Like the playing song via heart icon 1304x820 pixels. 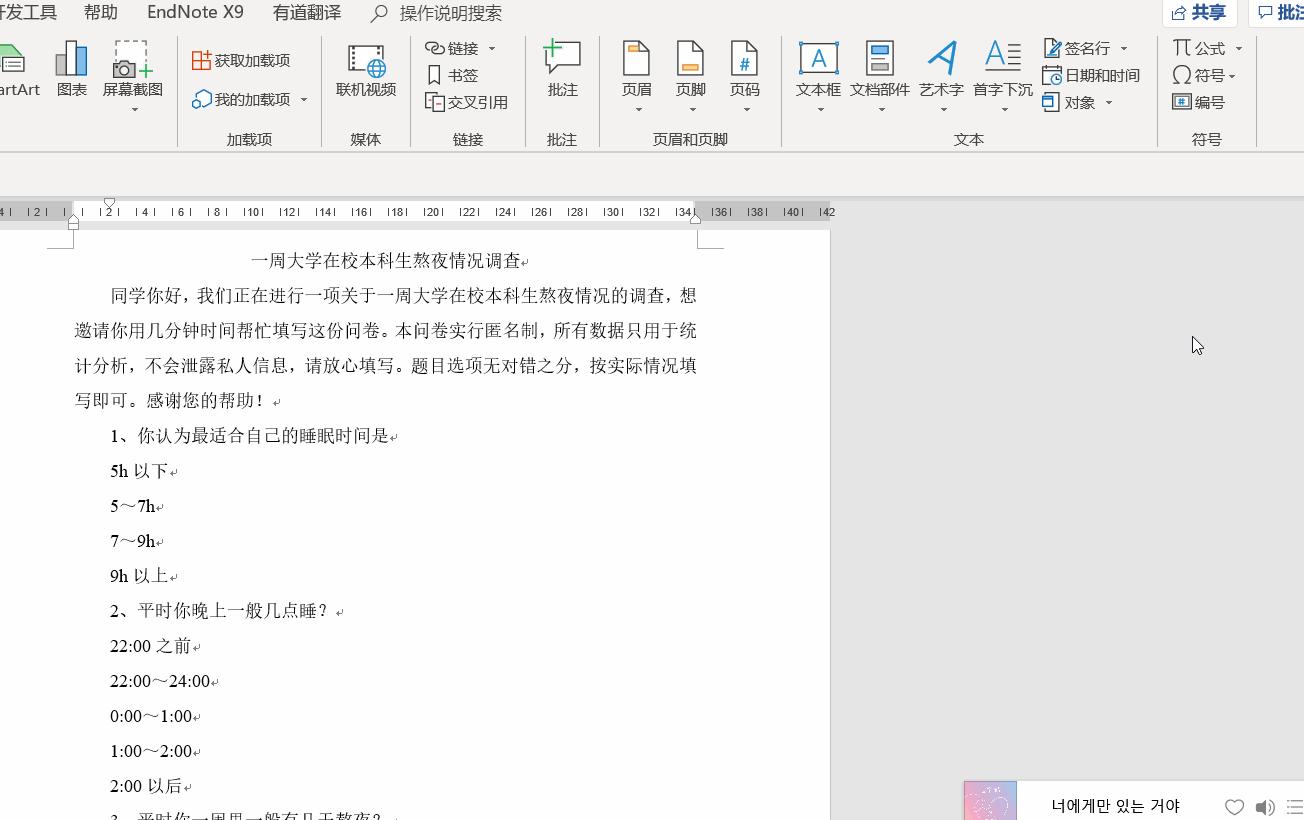click(x=1235, y=806)
